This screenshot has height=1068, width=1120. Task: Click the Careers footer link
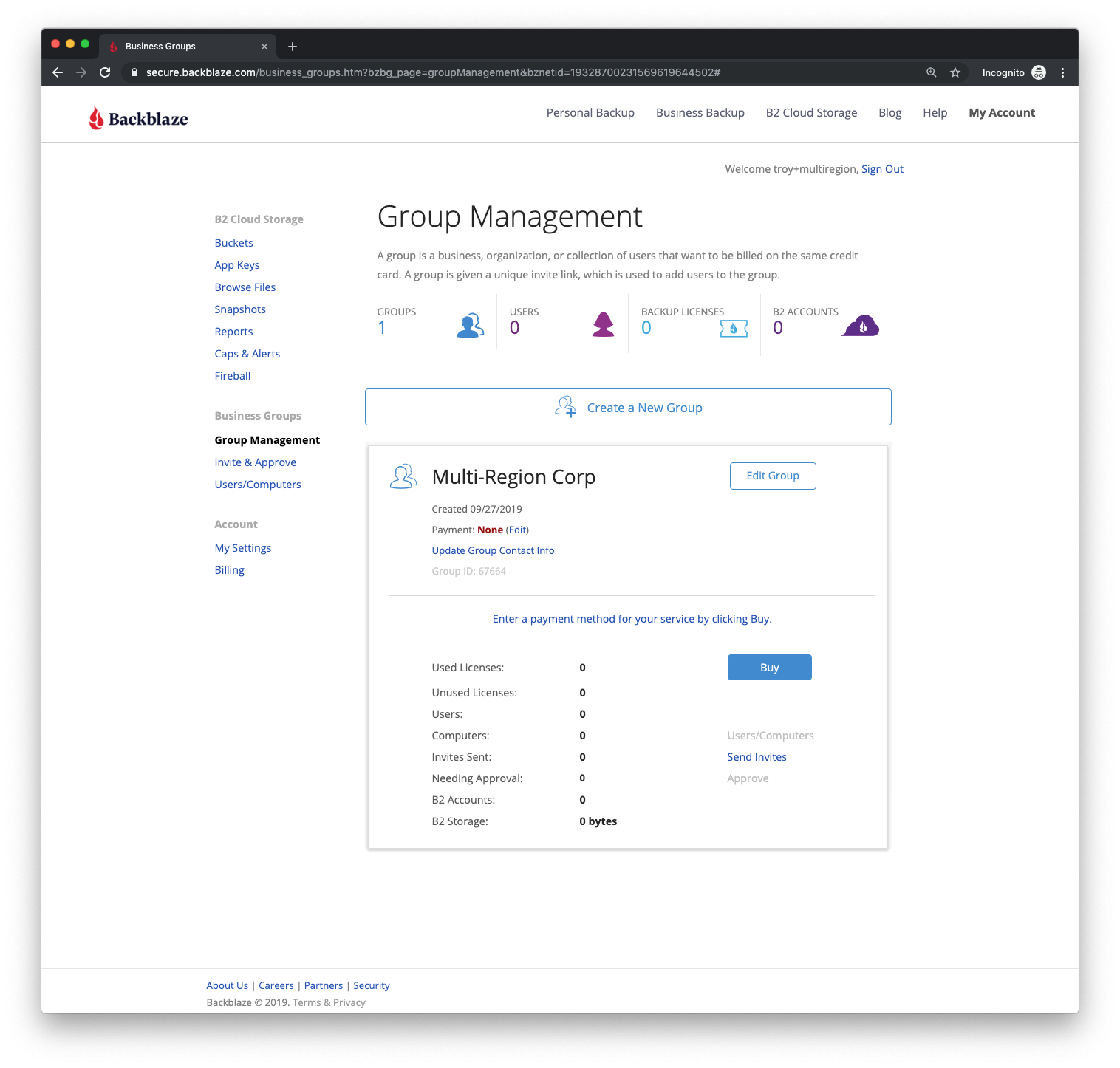pyautogui.click(x=276, y=985)
